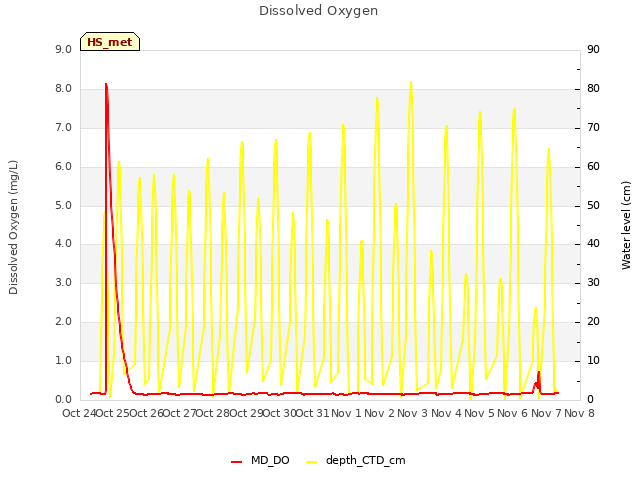Click the Water level (cm) axis label

(x=626, y=225)
